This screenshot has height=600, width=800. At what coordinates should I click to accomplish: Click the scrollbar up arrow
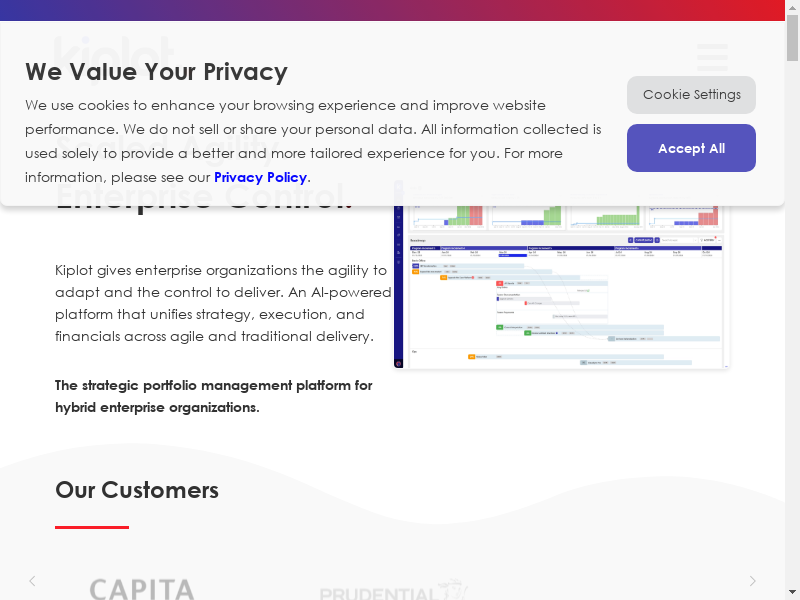click(792, 6)
